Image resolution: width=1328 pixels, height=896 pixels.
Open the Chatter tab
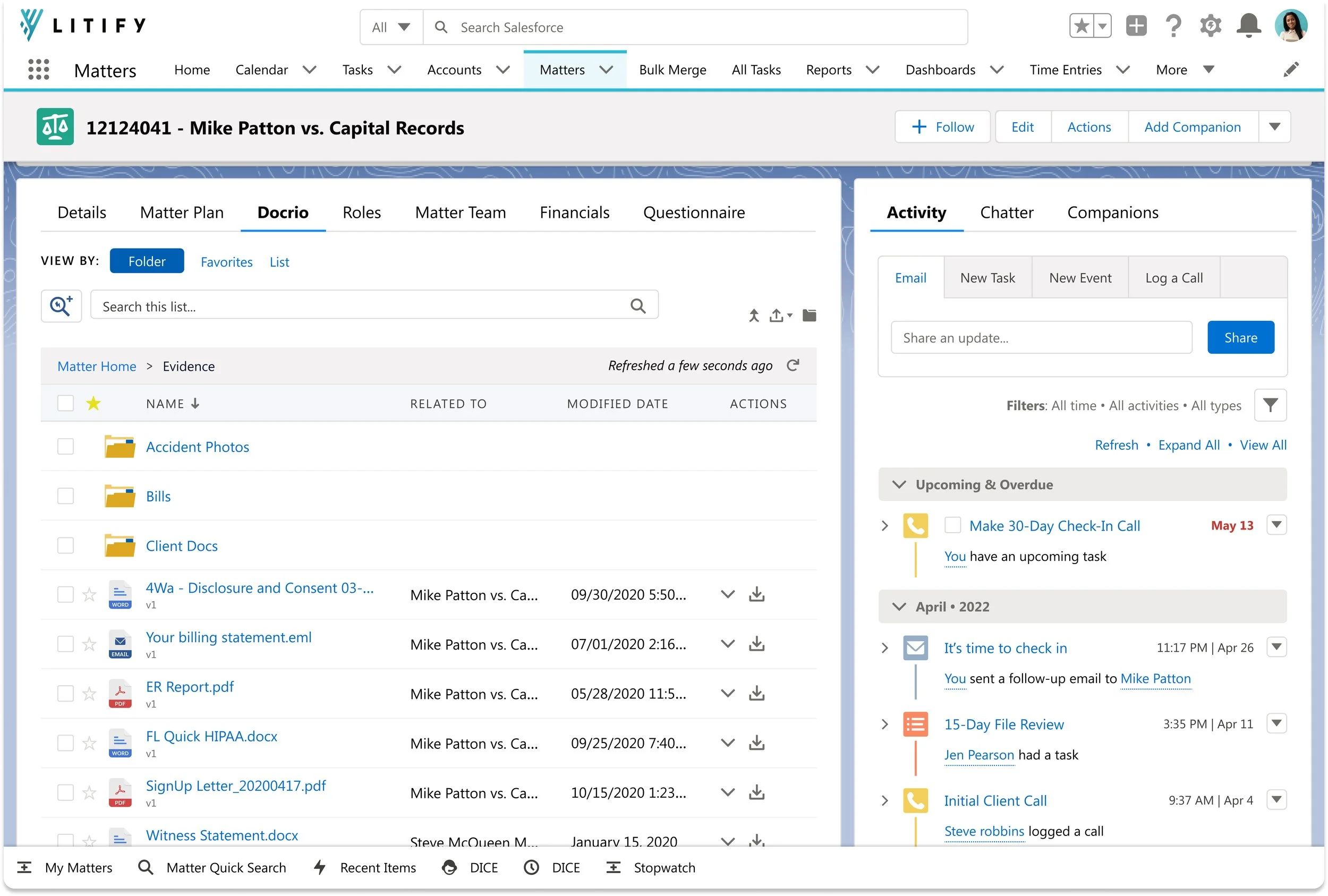(x=1006, y=212)
